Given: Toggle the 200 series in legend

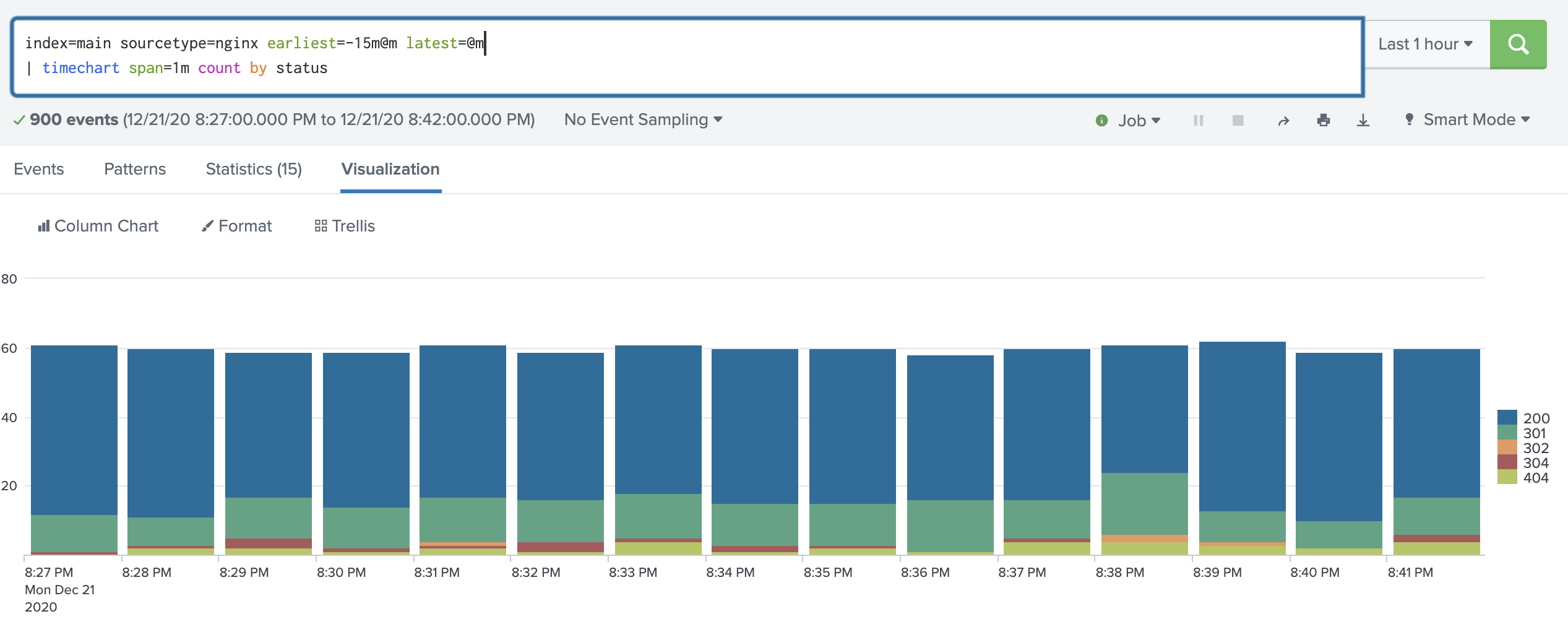Looking at the screenshot, I should point(1523,418).
